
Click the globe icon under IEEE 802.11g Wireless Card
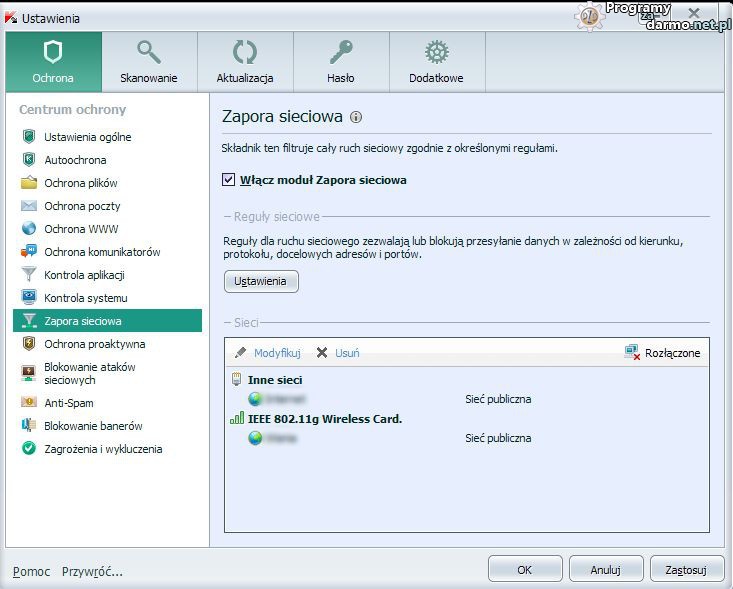coord(255,438)
